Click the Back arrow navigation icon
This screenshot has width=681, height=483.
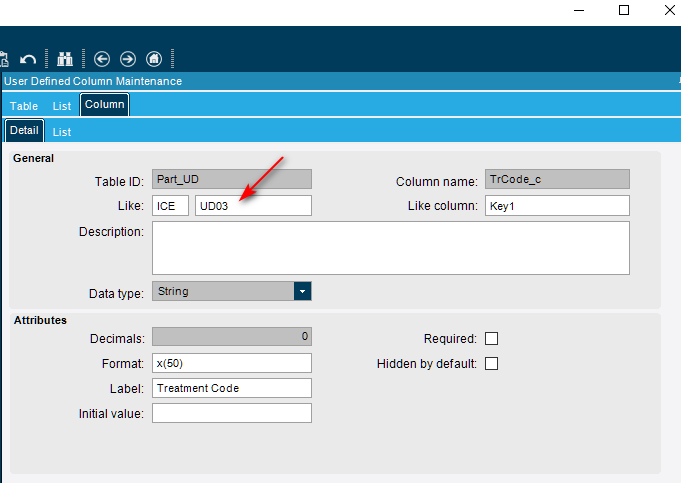pos(102,59)
